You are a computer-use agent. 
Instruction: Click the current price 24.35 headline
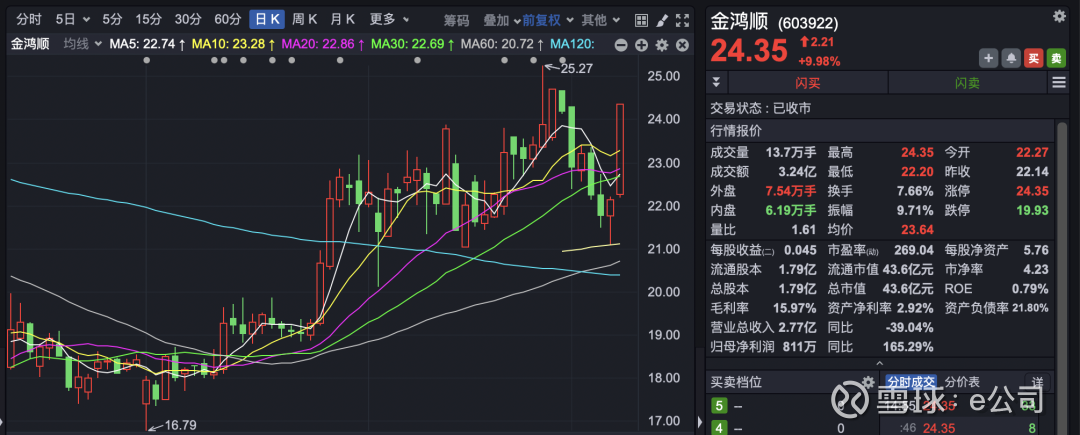(x=749, y=50)
